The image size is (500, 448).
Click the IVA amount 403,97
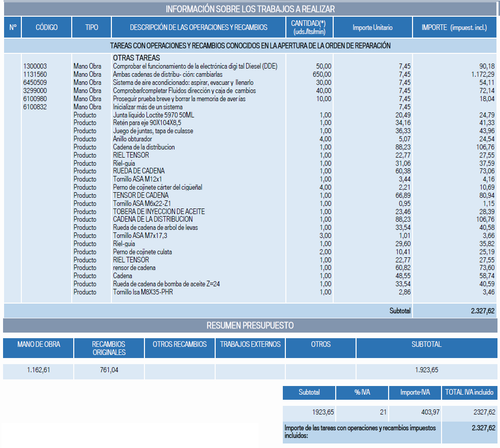[x=430, y=412]
